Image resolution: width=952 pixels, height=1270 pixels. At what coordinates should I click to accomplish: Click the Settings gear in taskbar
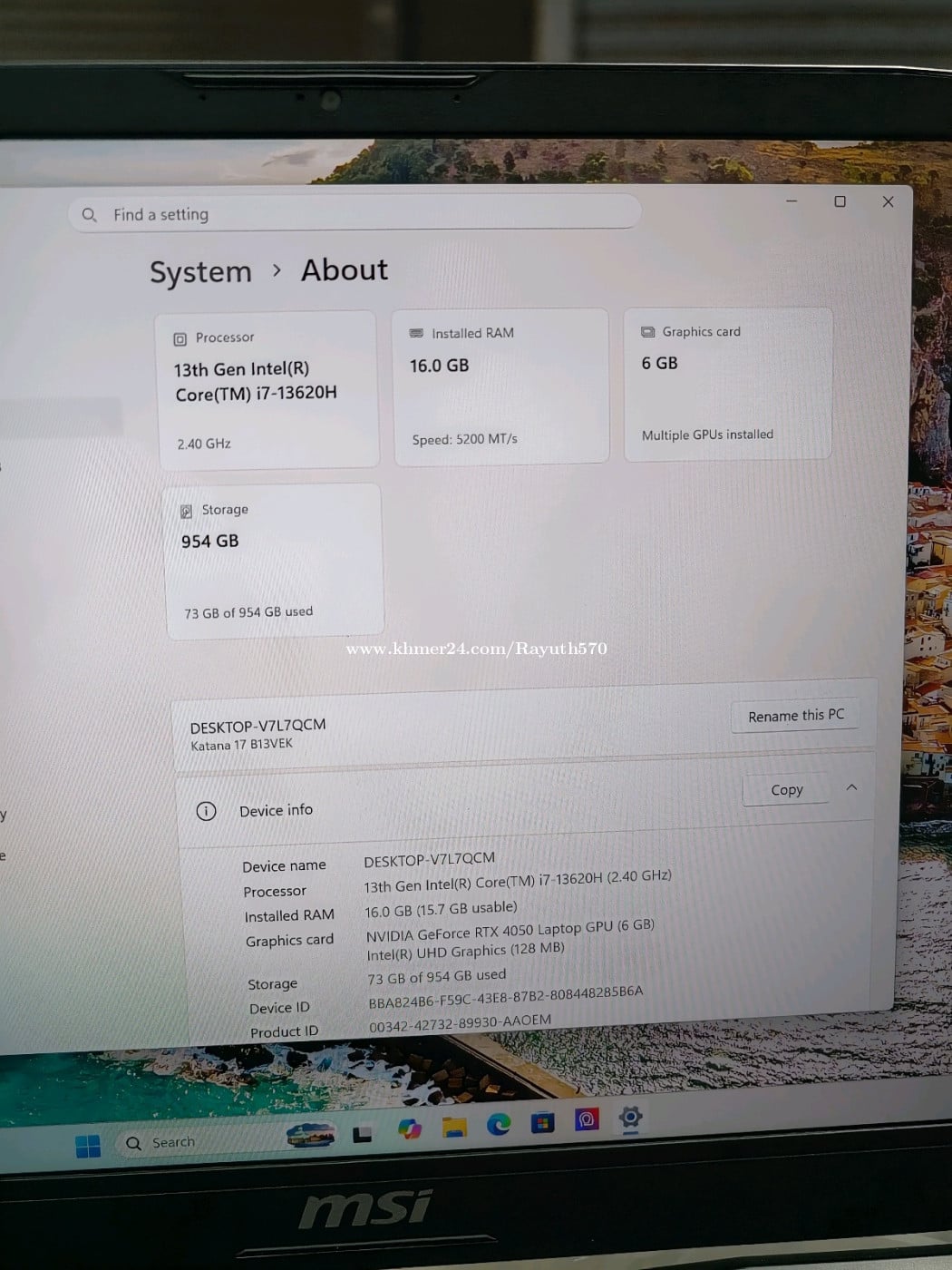click(x=630, y=1117)
